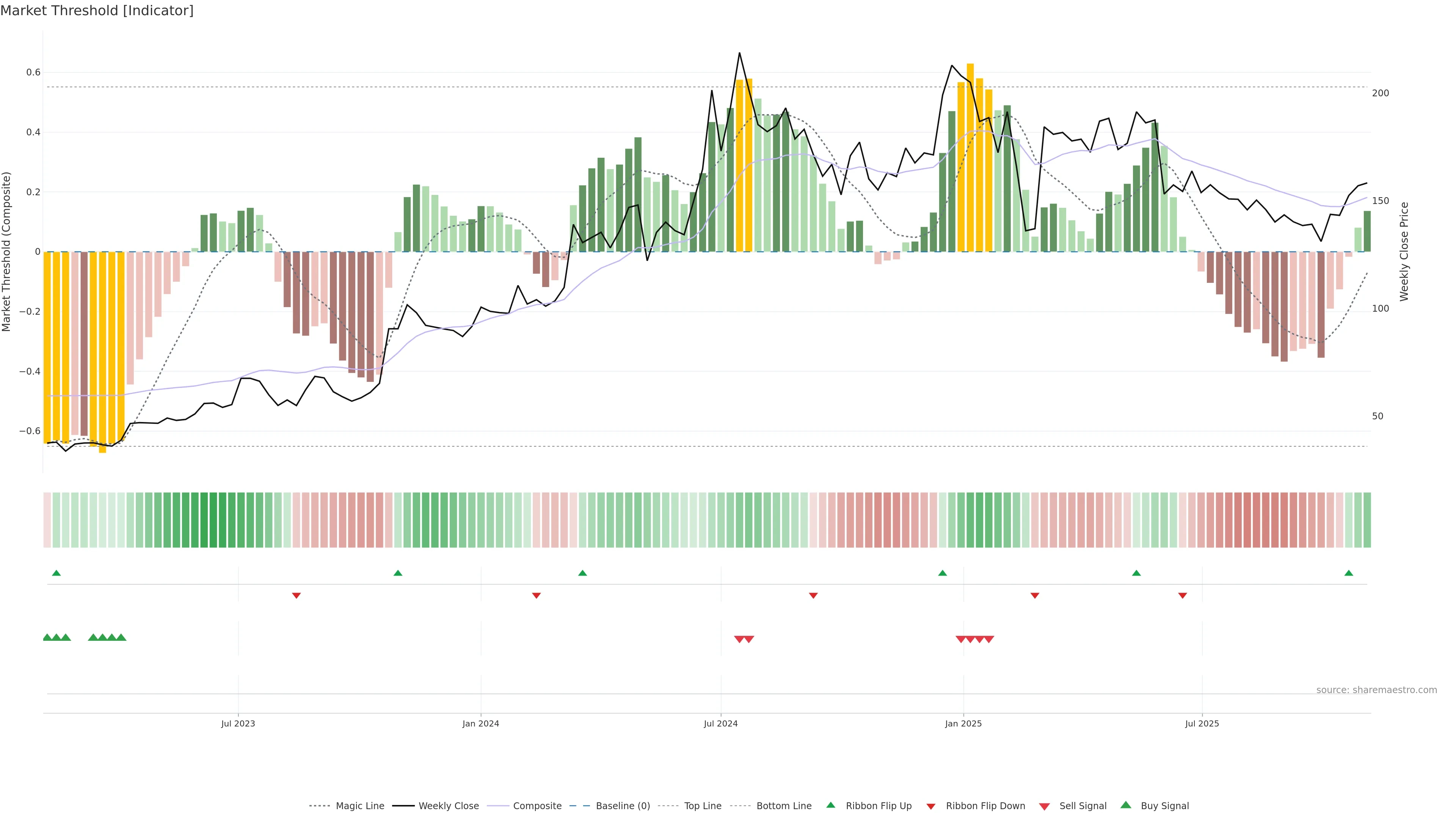Hide the Bottom Line series via legend
Viewport: 1456px width, 819px height.
783,806
